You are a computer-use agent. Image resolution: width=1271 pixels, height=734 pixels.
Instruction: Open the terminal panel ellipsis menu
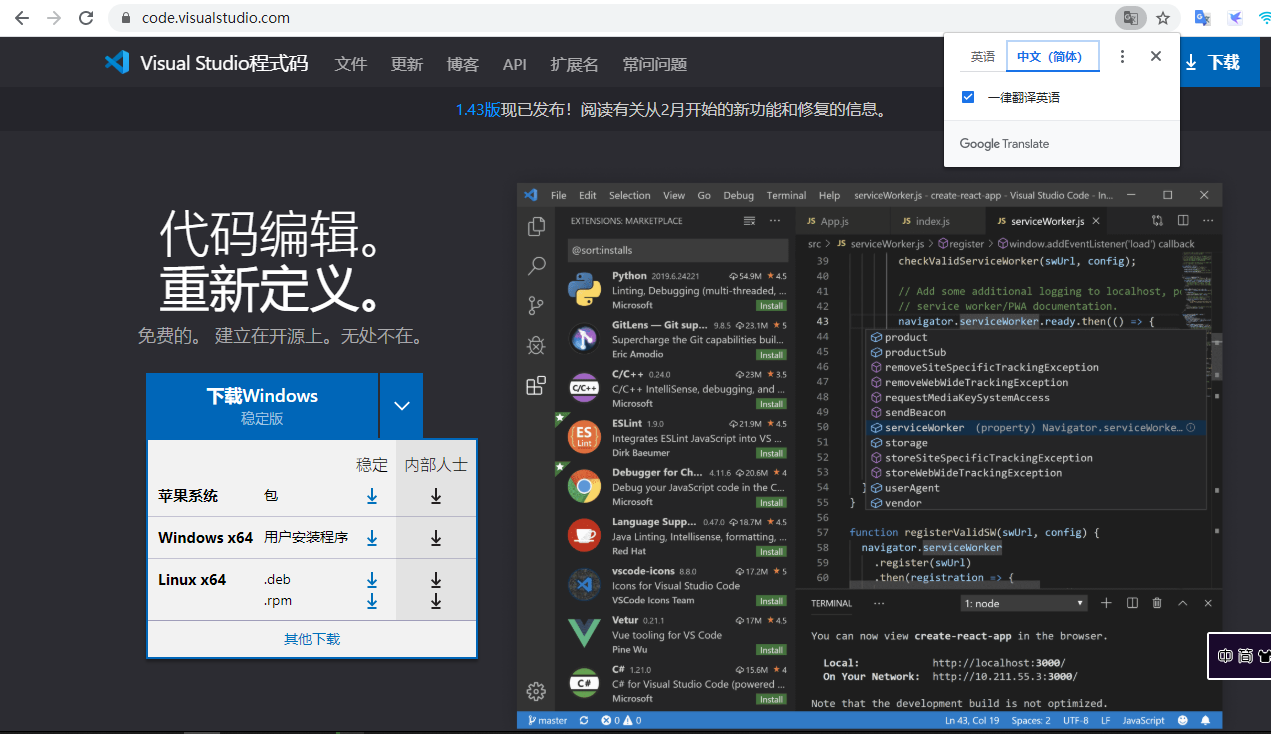tap(879, 603)
